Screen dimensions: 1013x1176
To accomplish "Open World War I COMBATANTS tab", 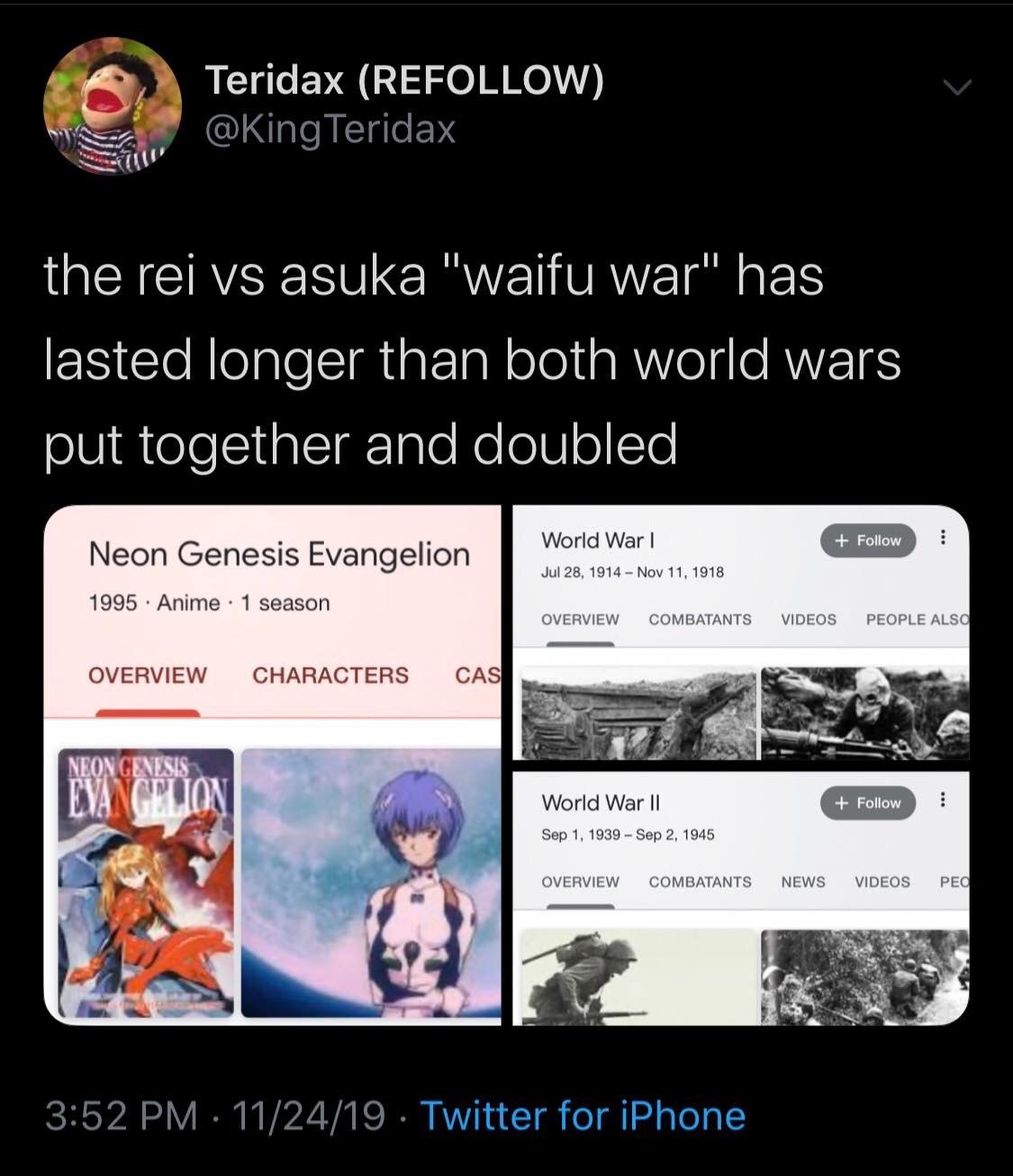I will tap(700, 620).
